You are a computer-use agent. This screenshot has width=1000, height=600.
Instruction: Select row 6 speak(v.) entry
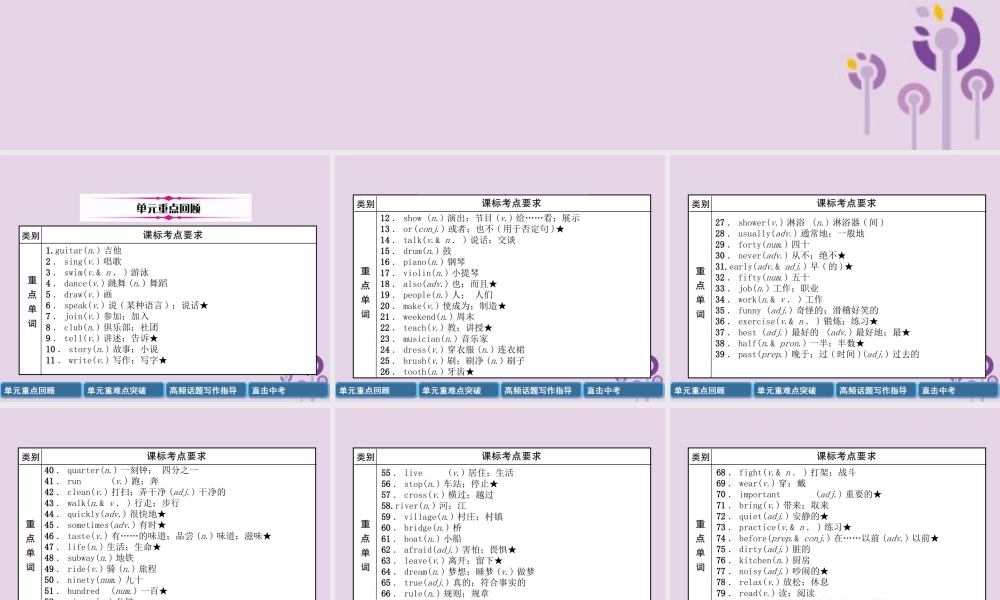click(x=127, y=305)
